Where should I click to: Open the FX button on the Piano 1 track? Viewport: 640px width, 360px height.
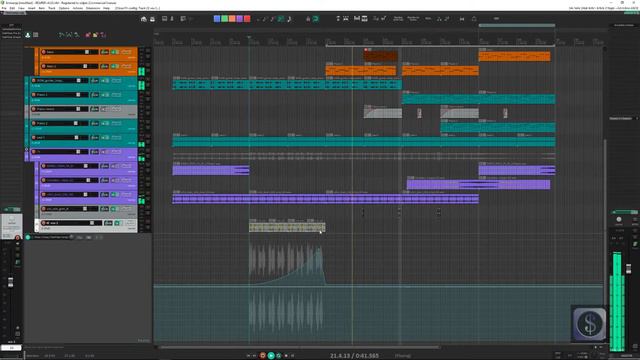pyautogui.click(x=95, y=95)
